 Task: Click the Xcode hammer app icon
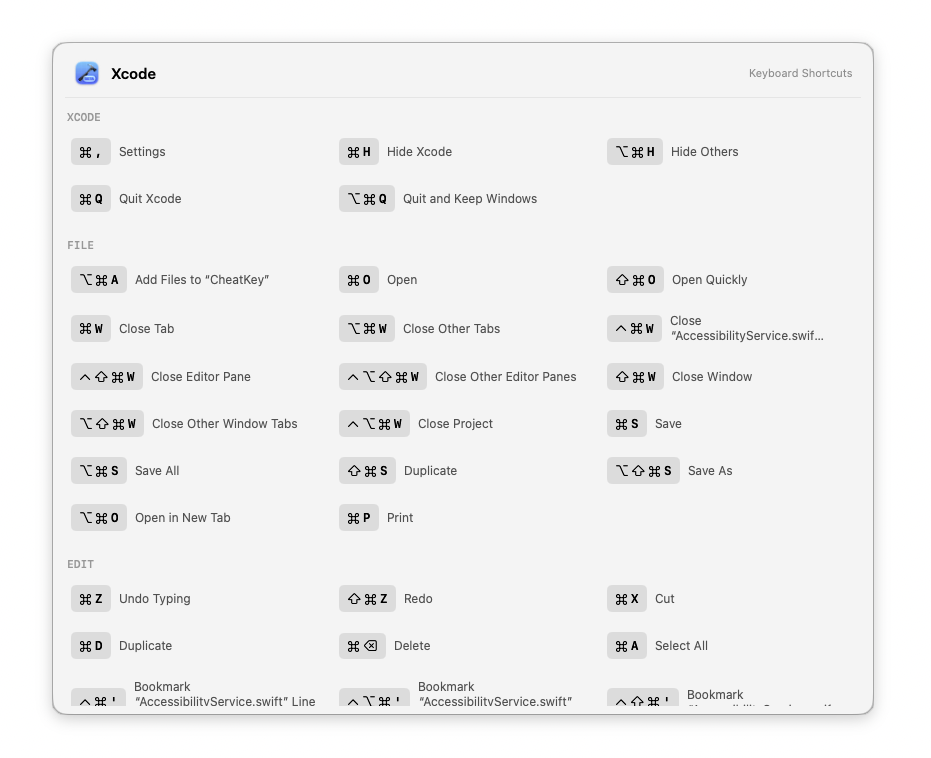(87, 74)
